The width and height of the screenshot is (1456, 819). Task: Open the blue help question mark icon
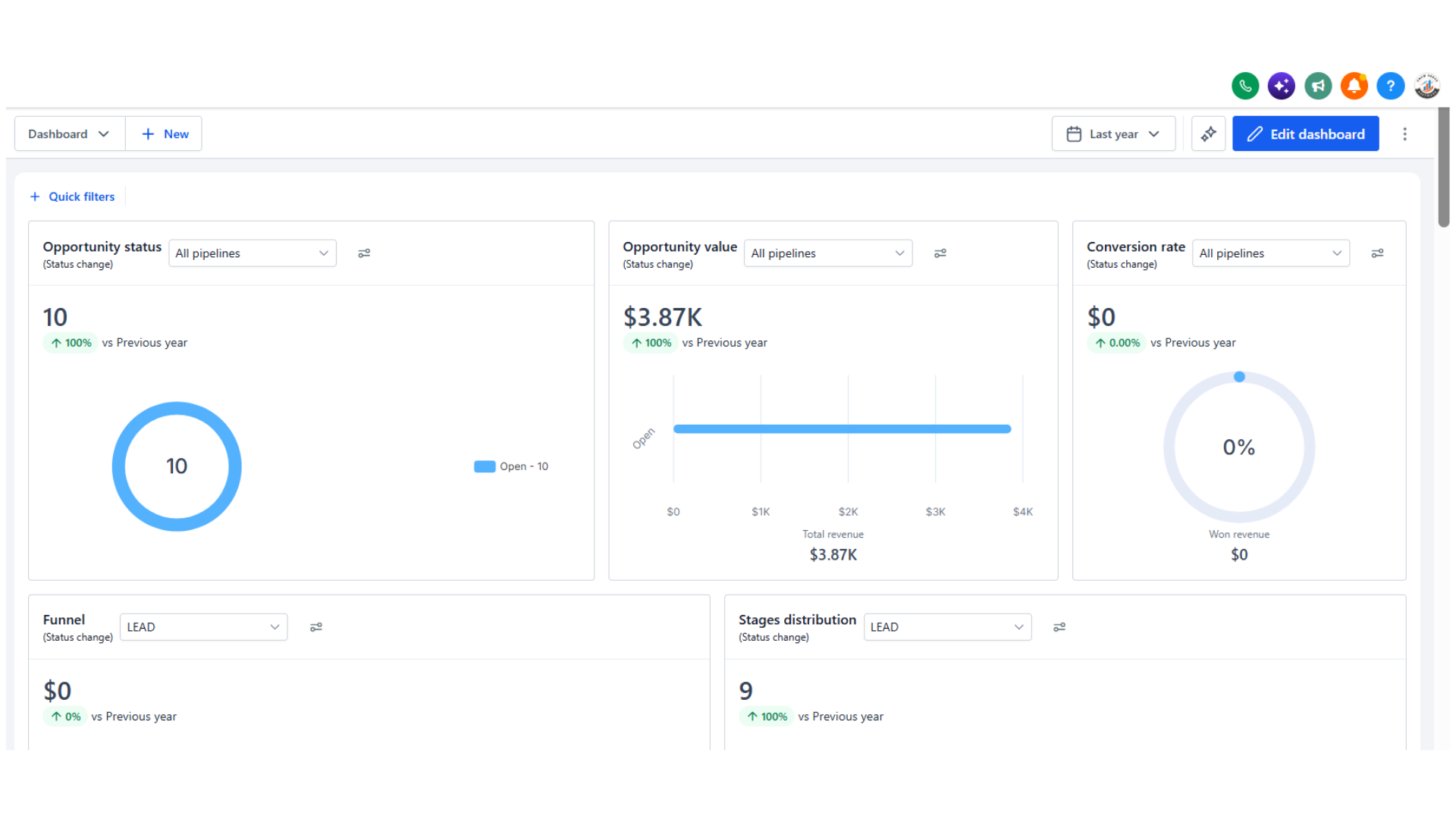click(1391, 86)
